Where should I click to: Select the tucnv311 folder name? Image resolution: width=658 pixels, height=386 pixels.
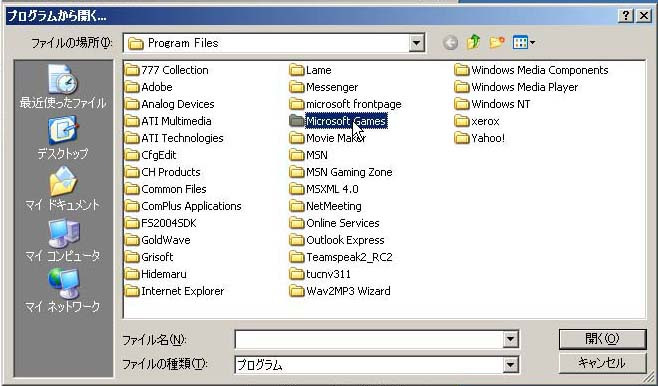(x=328, y=274)
